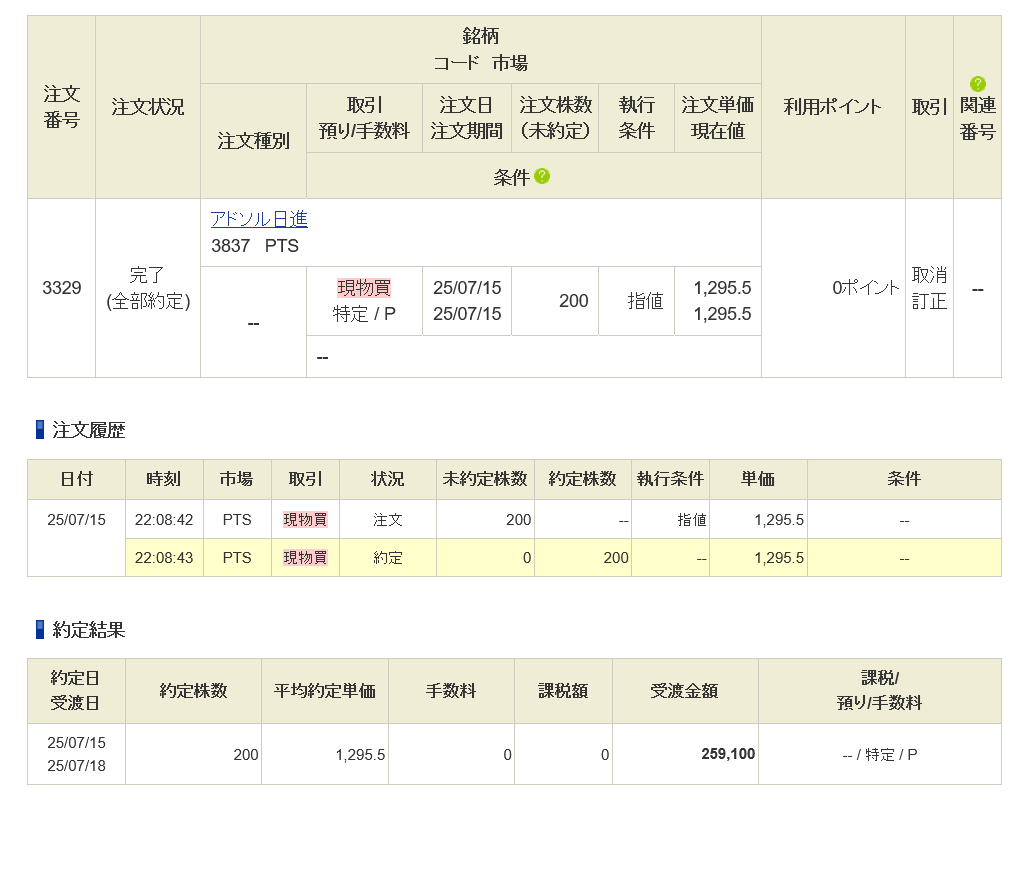Click the help icon above 関連番号
This screenshot has height=875, width=1030.
point(977,83)
